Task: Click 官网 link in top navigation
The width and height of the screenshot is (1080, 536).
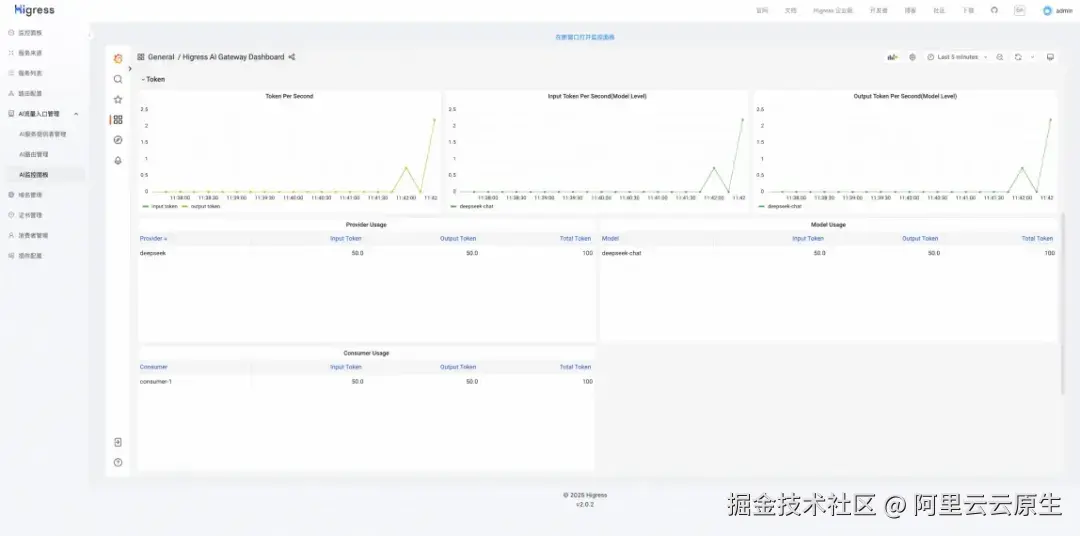Action: pos(762,11)
